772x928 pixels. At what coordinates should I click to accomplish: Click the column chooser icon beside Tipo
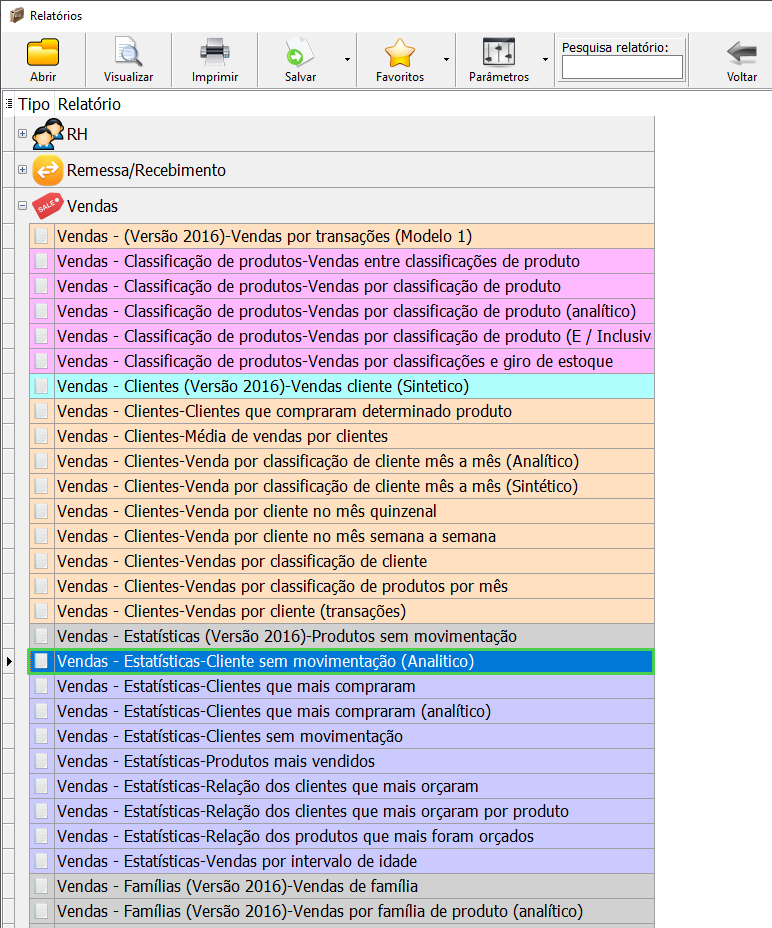click(x=9, y=104)
